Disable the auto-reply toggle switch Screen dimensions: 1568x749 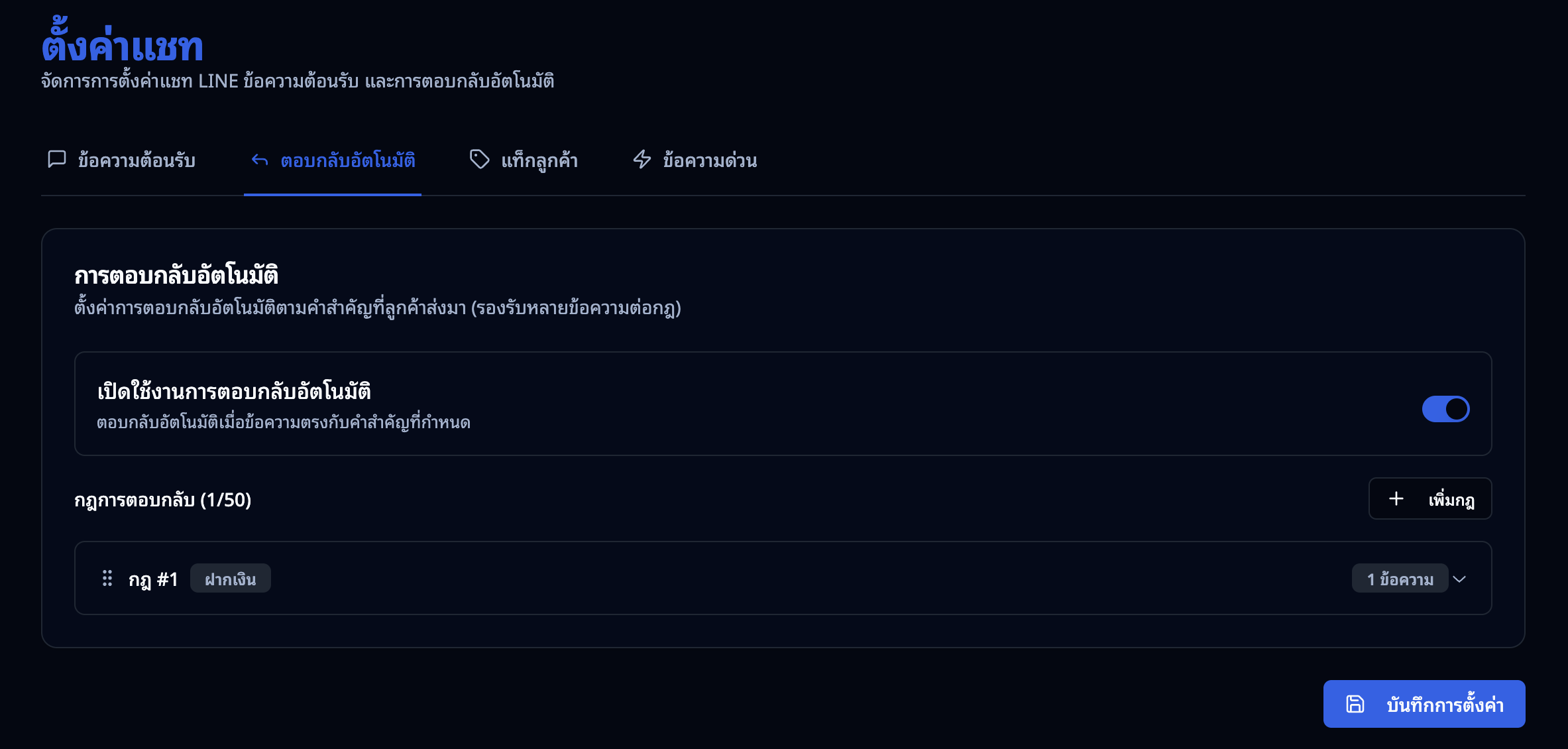[x=1445, y=409]
